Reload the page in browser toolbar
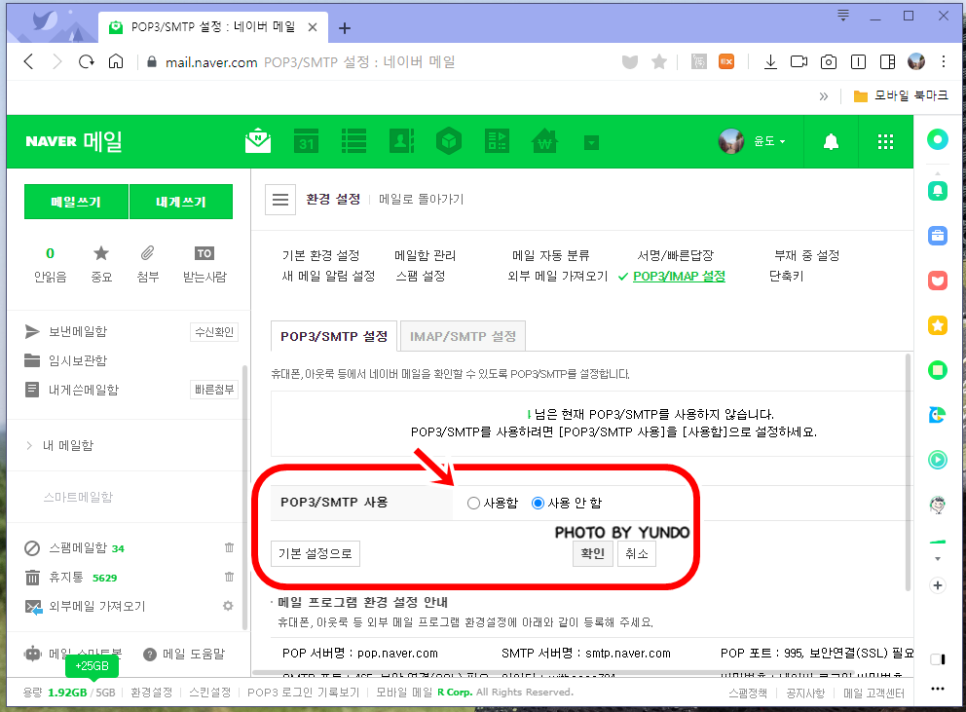Image resolution: width=966 pixels, height=712 pixels. pyautogui.click(x=86, y=62)
